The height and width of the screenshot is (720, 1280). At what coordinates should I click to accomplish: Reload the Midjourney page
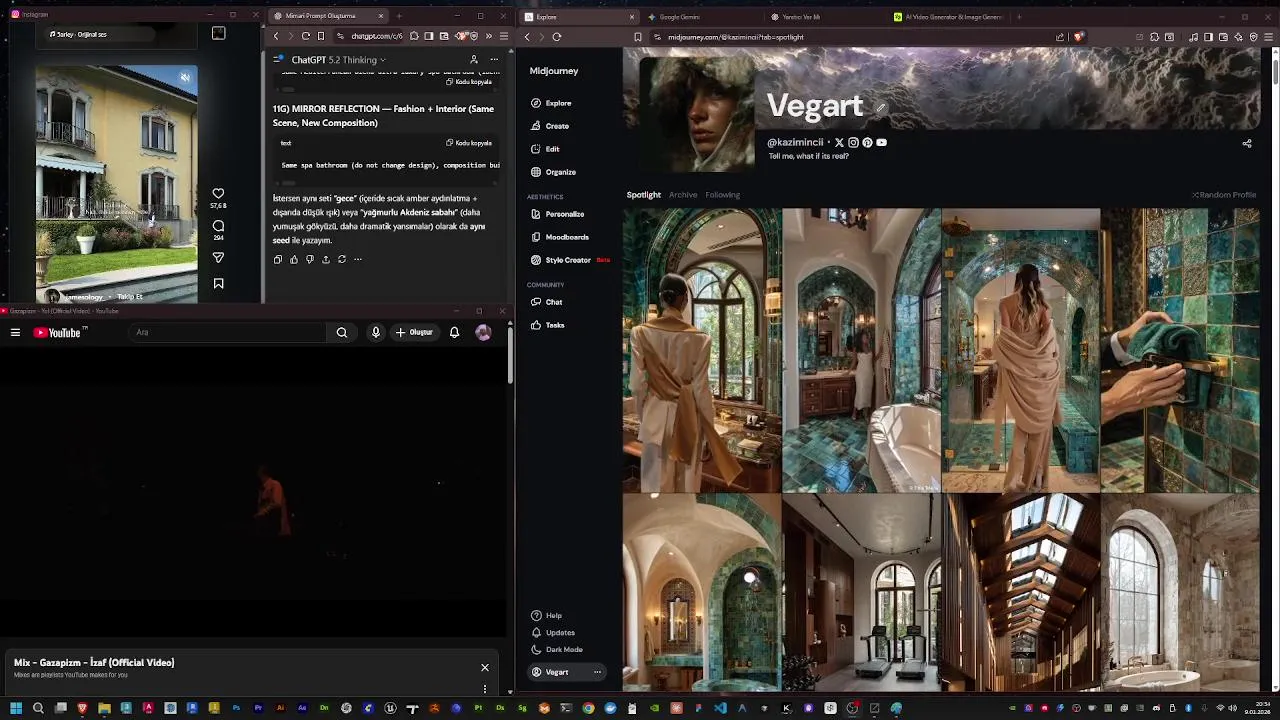tap(557, 37)
